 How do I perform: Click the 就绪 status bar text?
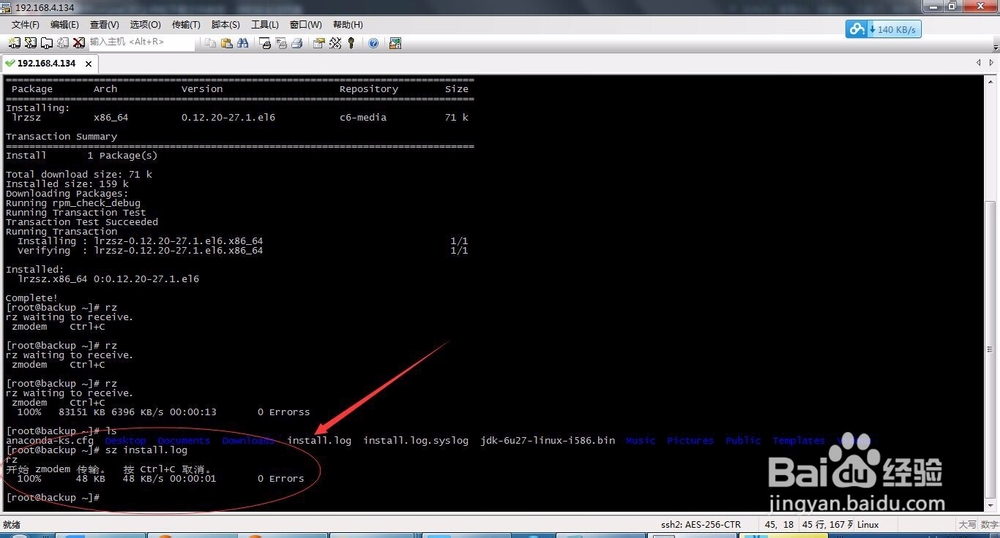pyautogui.click(x=11, y=525)
